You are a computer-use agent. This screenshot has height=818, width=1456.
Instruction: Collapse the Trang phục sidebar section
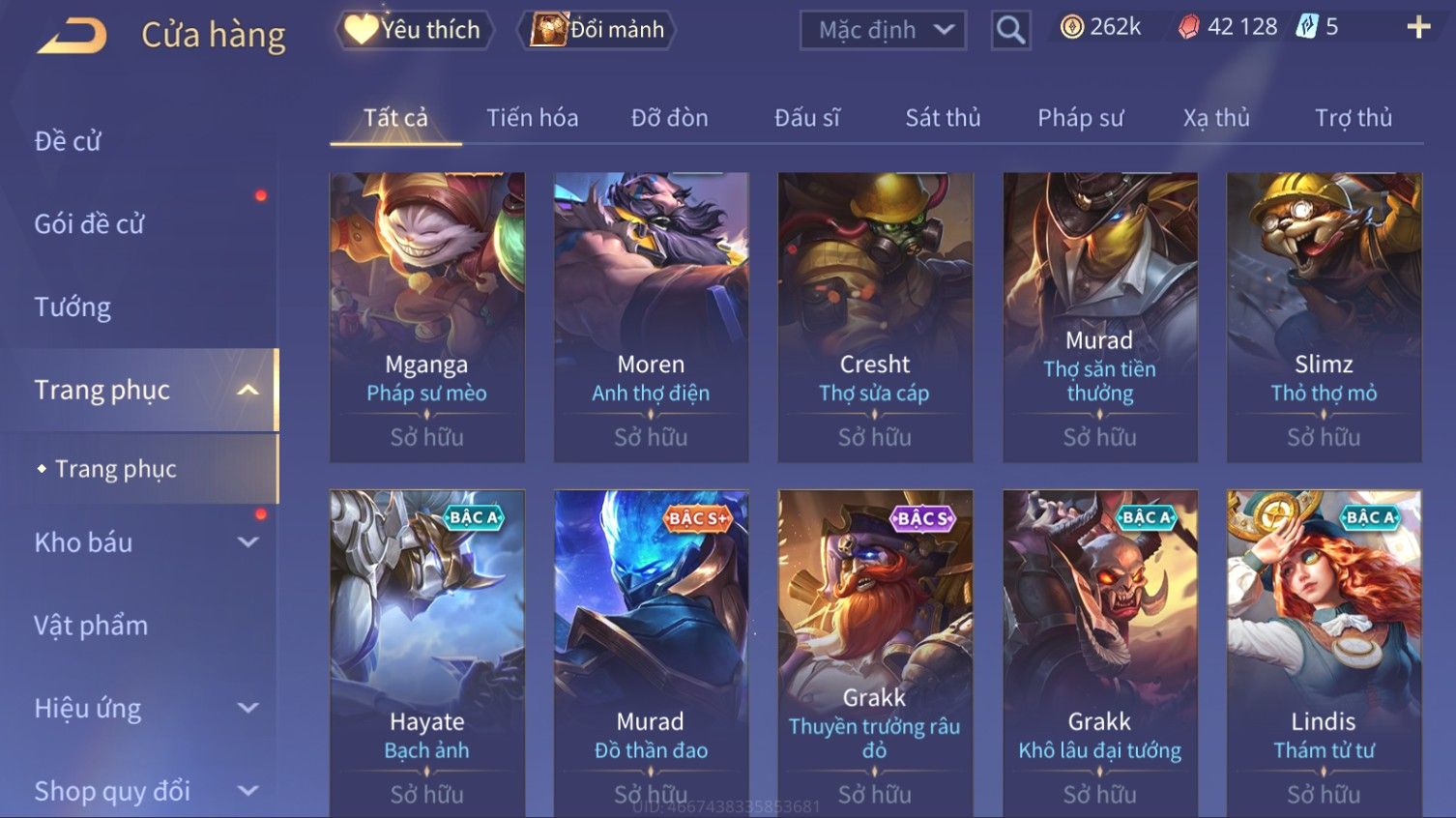[248, 390]
